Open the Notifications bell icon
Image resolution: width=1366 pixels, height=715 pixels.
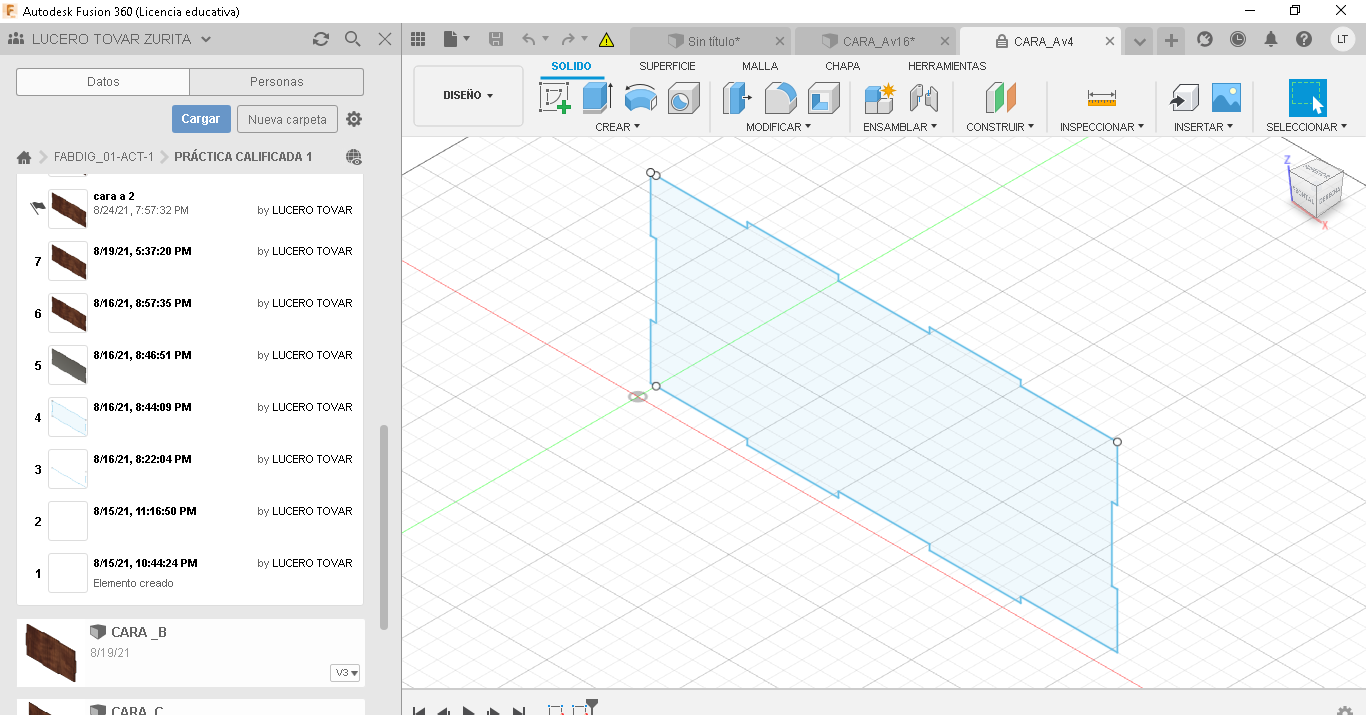point(1271,39)
